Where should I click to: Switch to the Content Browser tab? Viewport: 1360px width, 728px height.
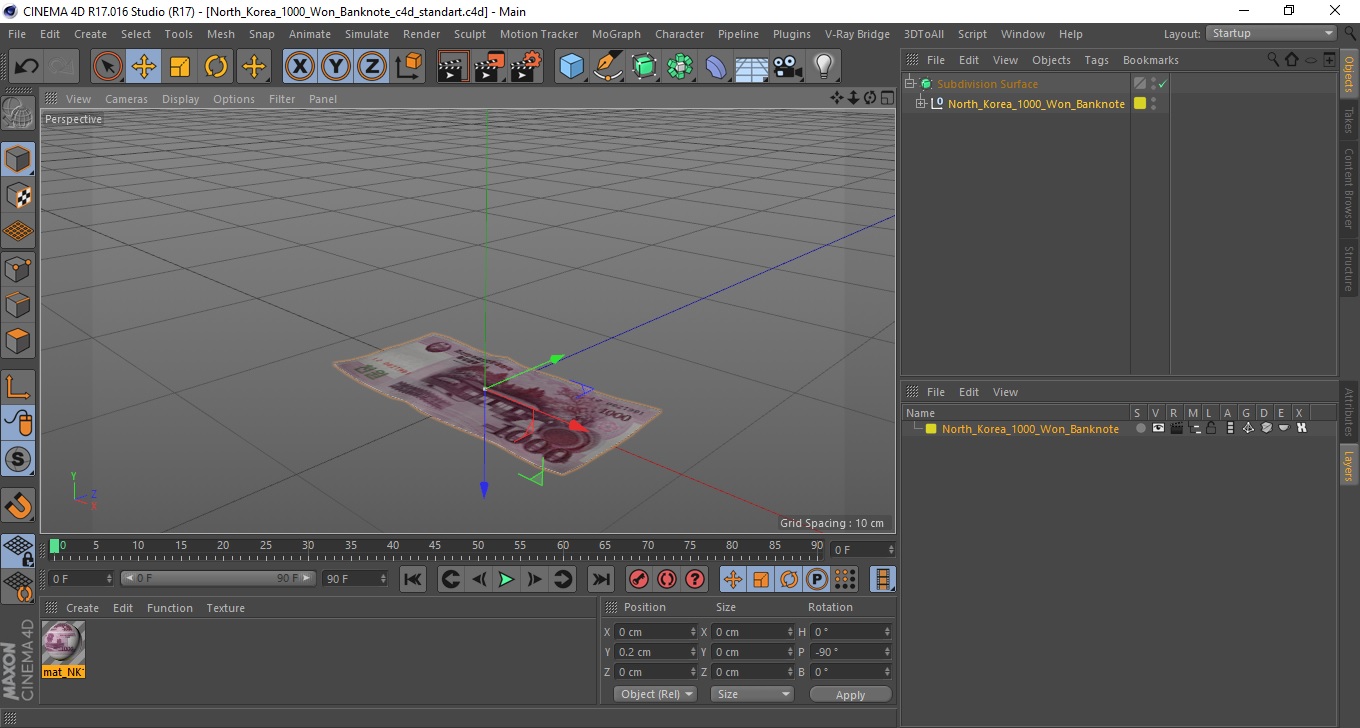click(x=1349, y=188)
